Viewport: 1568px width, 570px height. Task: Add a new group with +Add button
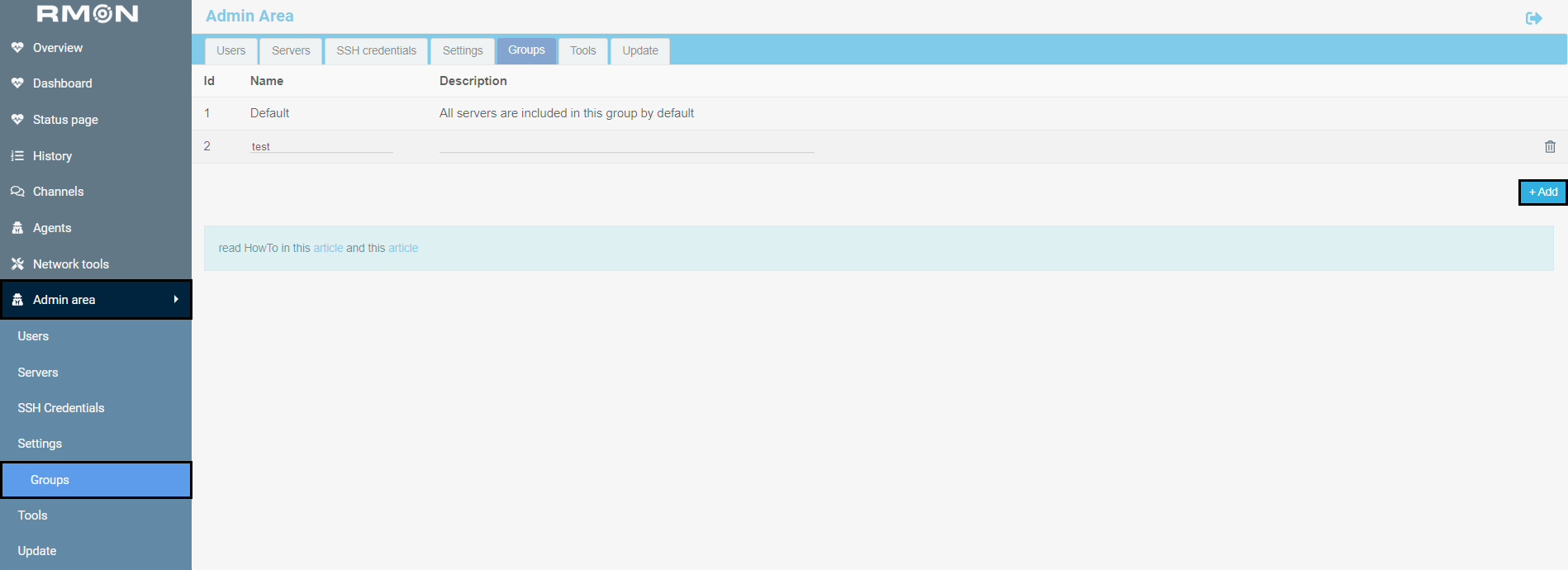click(x=1543, y=192)
